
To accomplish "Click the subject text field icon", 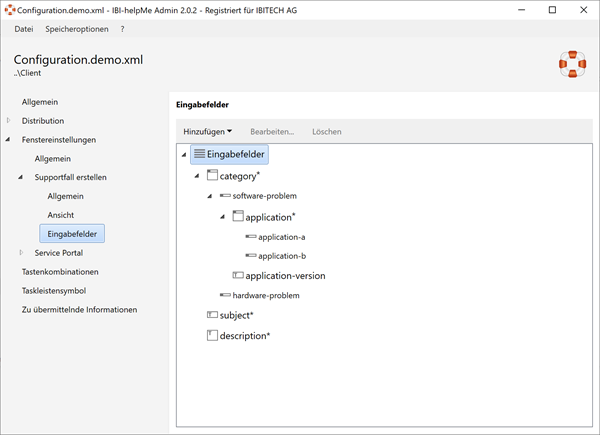I will point(212,315).
